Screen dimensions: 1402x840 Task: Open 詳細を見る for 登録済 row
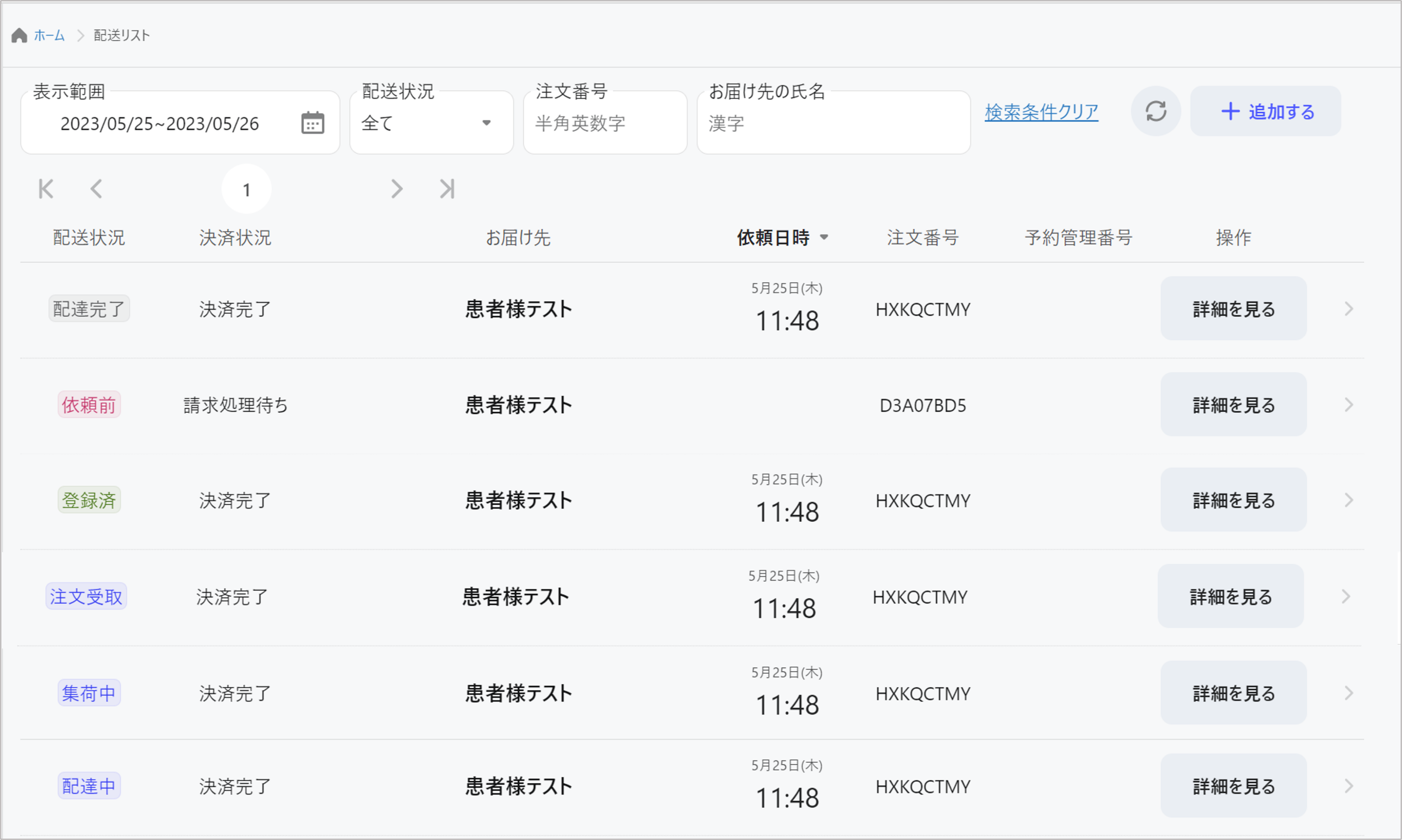(1233, 500)
